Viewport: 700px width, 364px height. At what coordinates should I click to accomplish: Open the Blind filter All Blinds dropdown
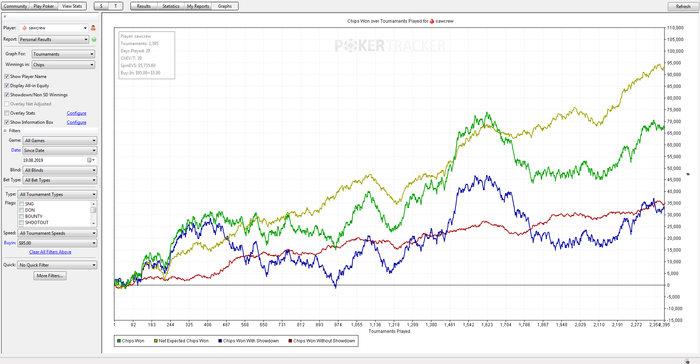(60, 170)
